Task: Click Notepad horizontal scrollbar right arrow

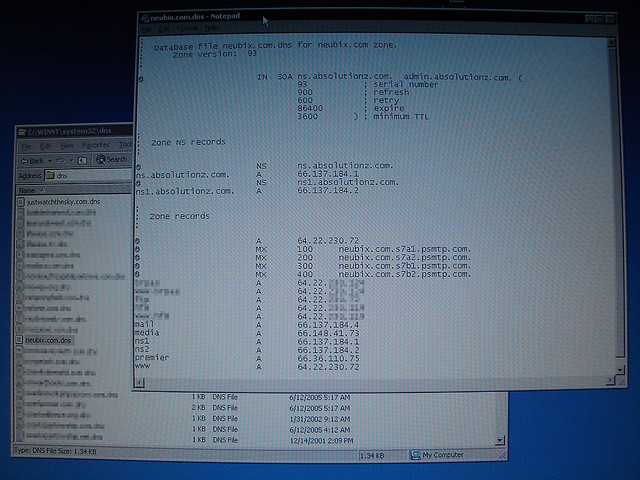Action: [610, 380]
